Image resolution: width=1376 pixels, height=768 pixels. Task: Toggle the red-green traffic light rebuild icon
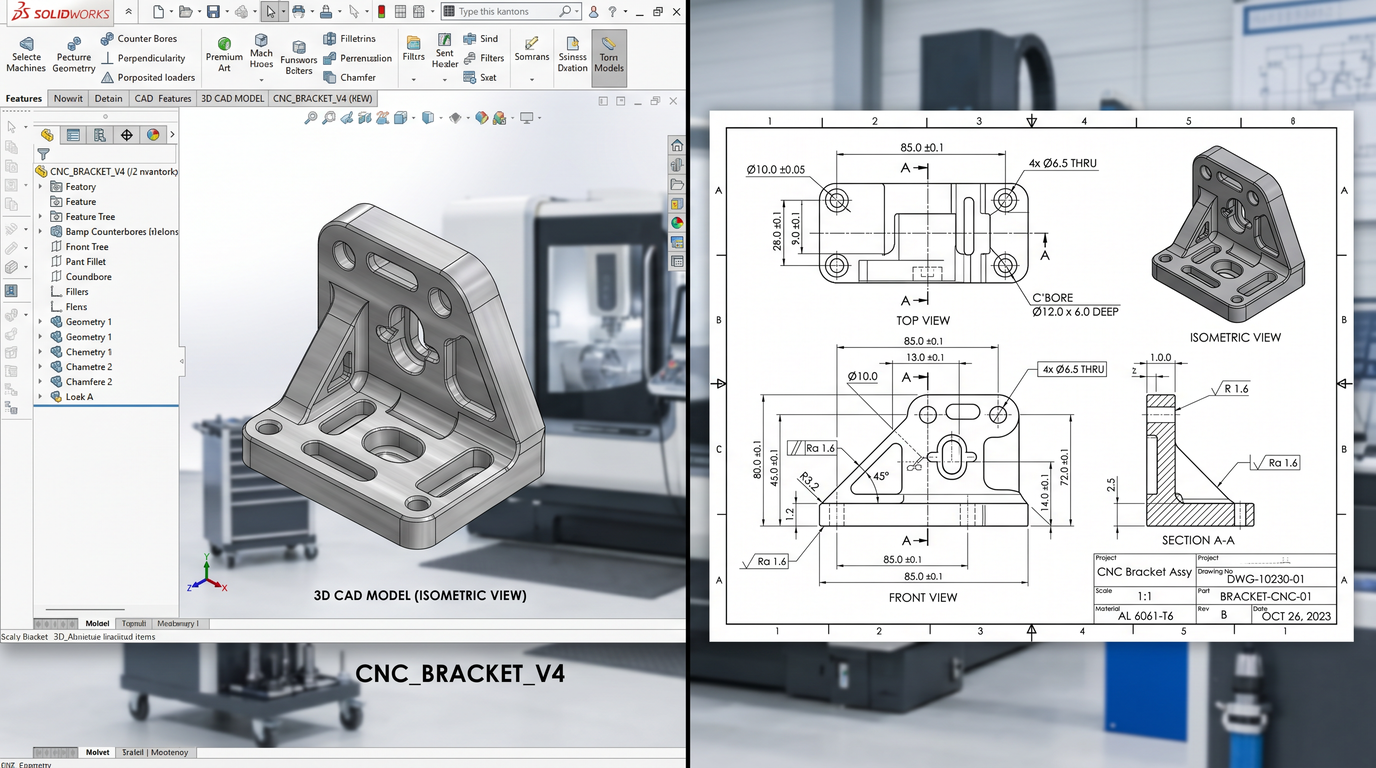[381, 12]
